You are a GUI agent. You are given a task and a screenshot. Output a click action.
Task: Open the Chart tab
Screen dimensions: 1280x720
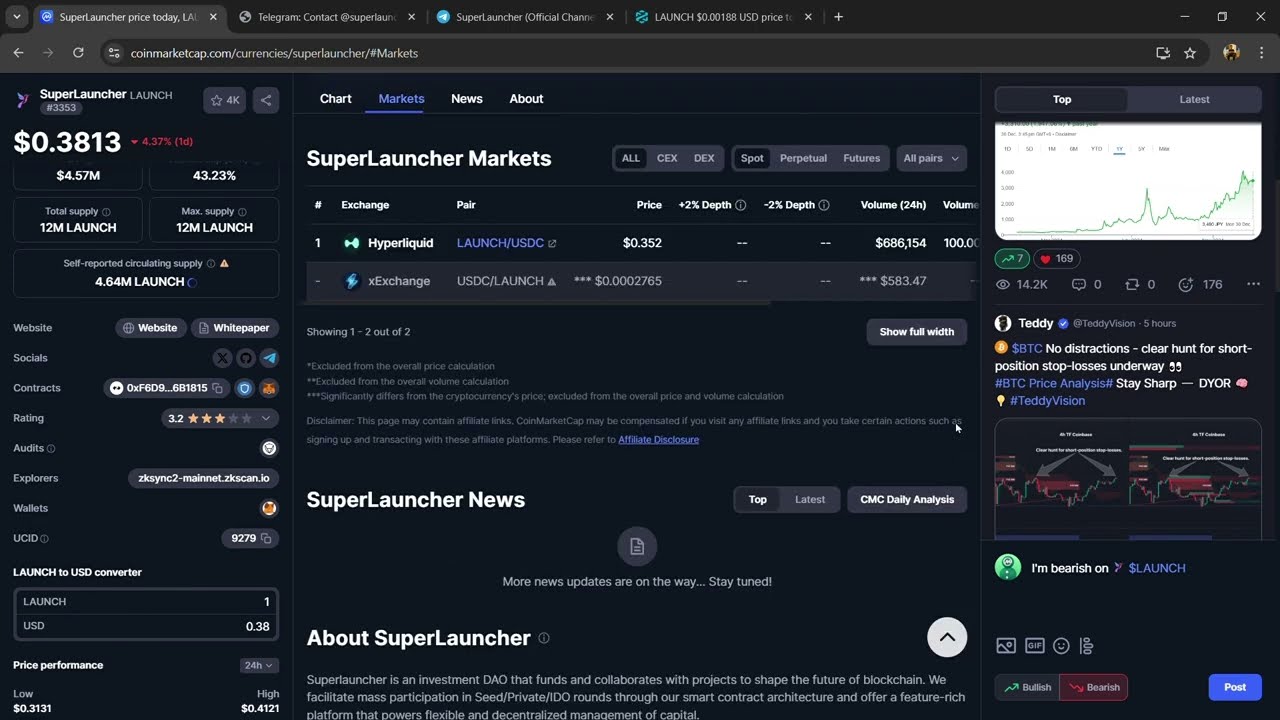(x=335, y=99)
